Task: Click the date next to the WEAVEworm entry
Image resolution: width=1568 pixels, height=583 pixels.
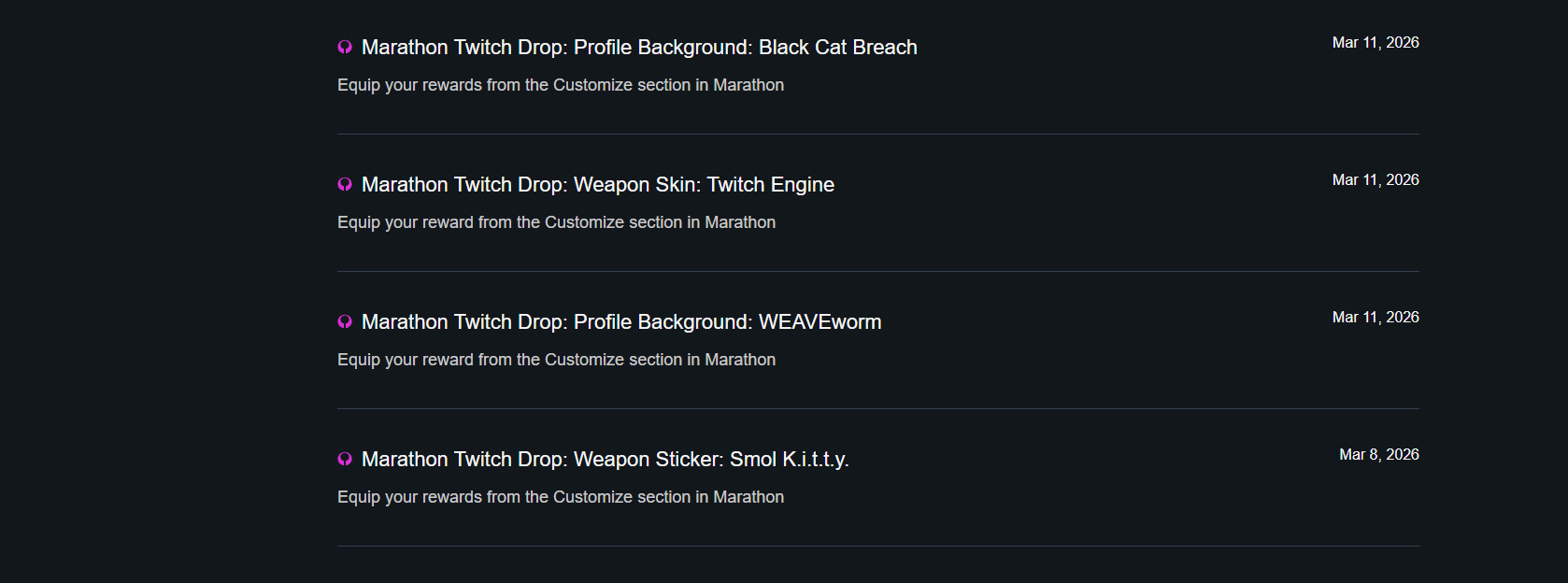Action: (1376, 318)
